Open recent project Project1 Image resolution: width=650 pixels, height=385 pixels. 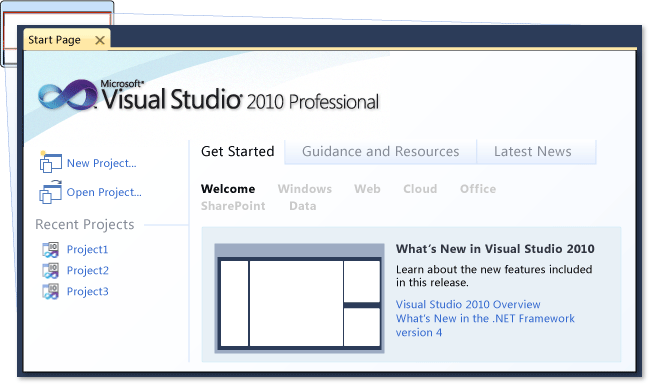coord(87,249)
